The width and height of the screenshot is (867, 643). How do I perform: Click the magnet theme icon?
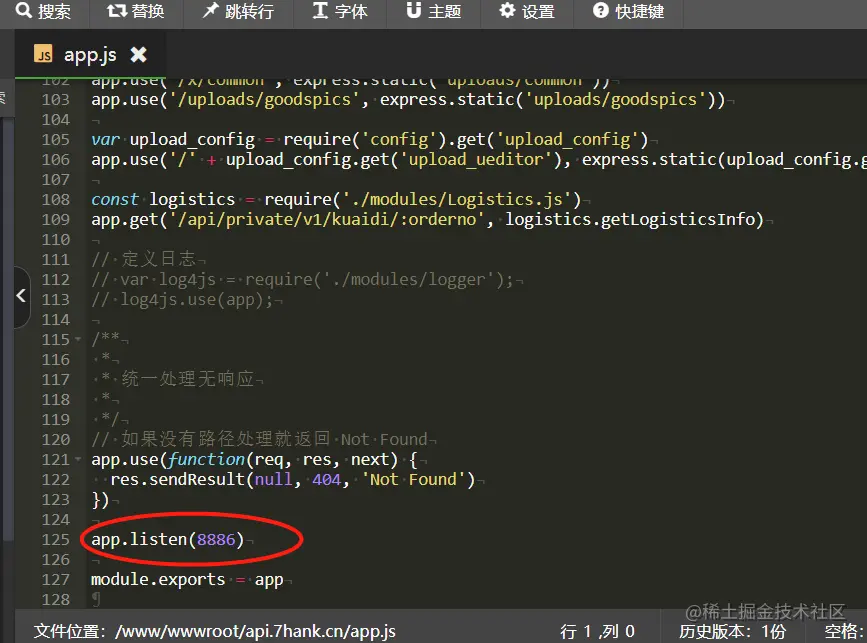(414, 10)
